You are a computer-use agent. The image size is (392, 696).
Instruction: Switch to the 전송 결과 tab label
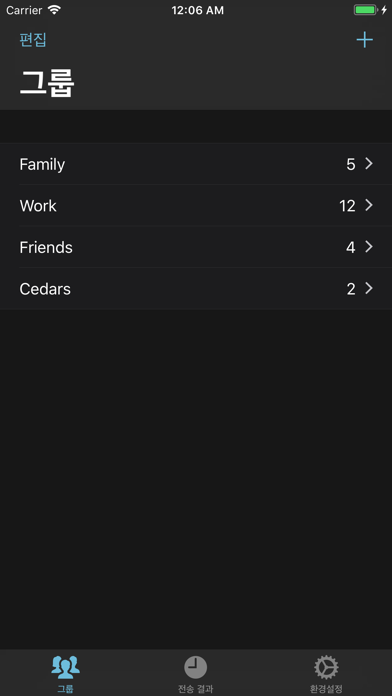tap(196, 689)
